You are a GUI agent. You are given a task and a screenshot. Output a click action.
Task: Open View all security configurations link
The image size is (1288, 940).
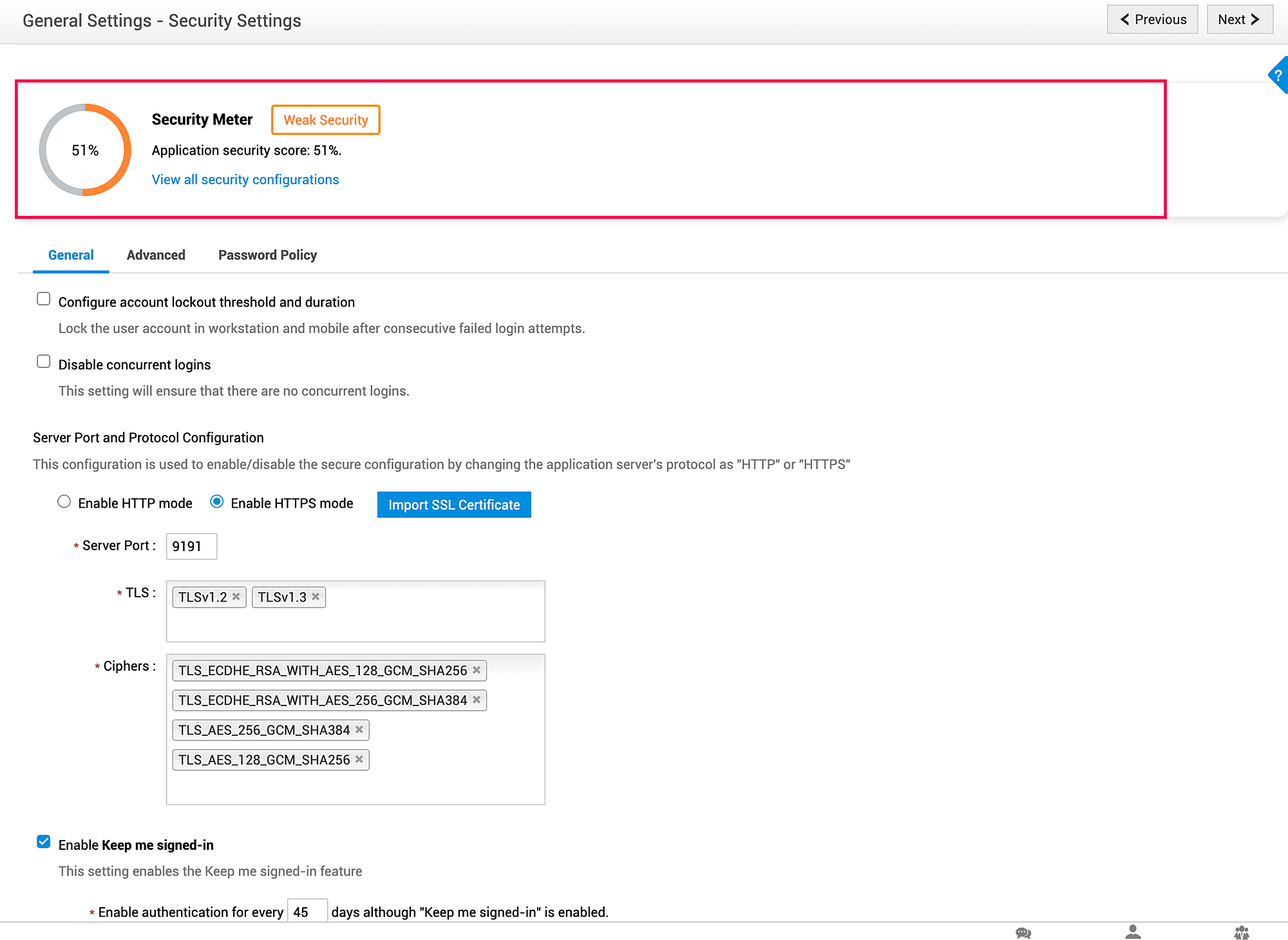(245, 180)
